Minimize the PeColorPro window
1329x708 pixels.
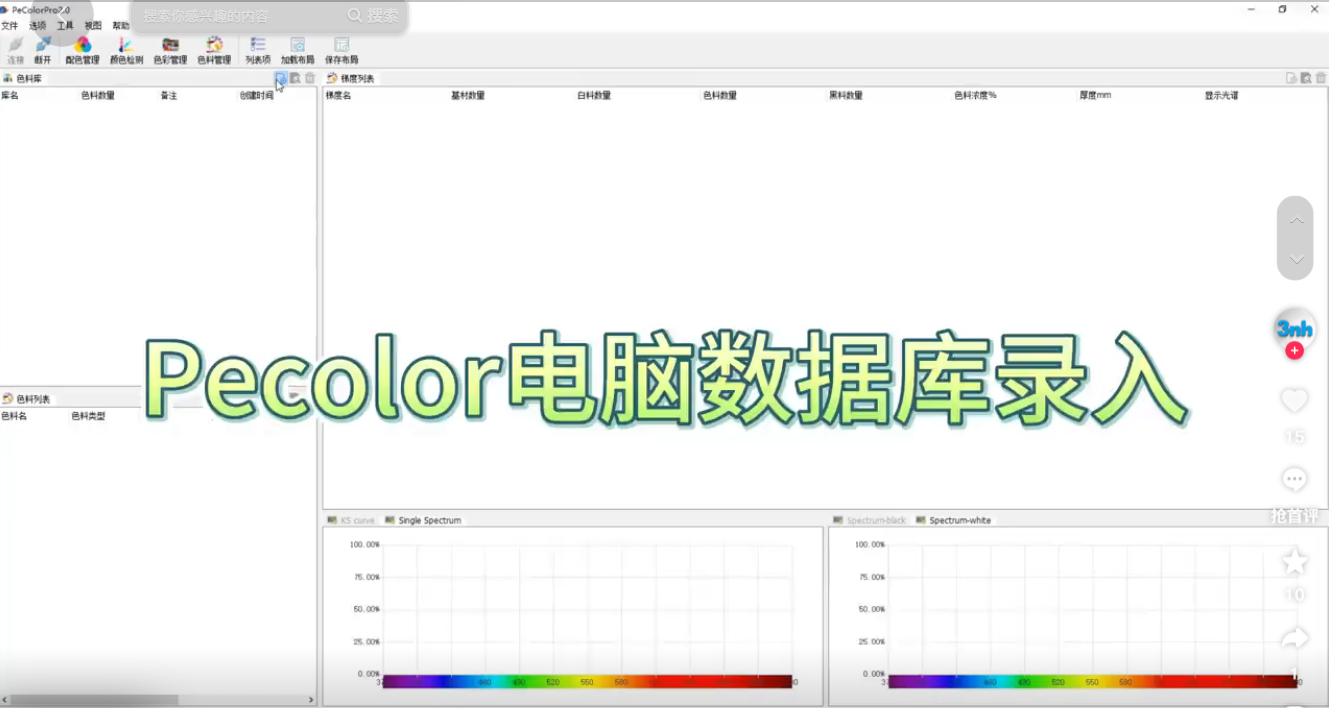1252,9
